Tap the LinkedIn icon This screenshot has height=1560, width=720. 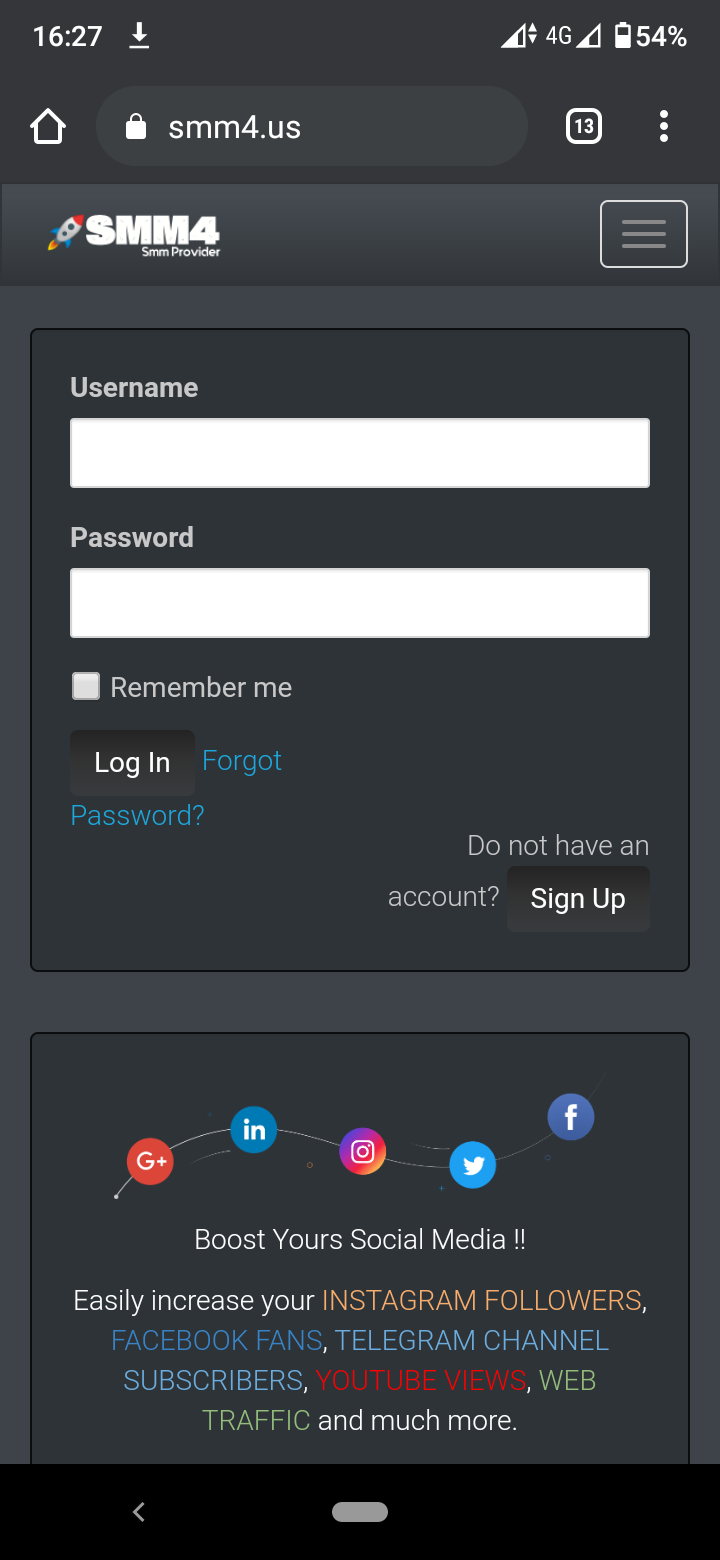tap(254, 1130)
